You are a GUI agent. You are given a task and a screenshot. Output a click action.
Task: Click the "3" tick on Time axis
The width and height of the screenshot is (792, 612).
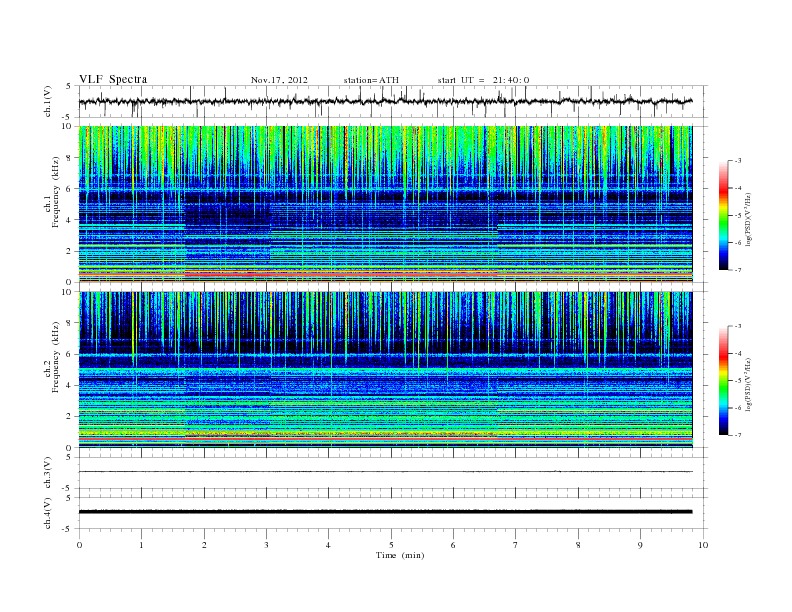267,545
